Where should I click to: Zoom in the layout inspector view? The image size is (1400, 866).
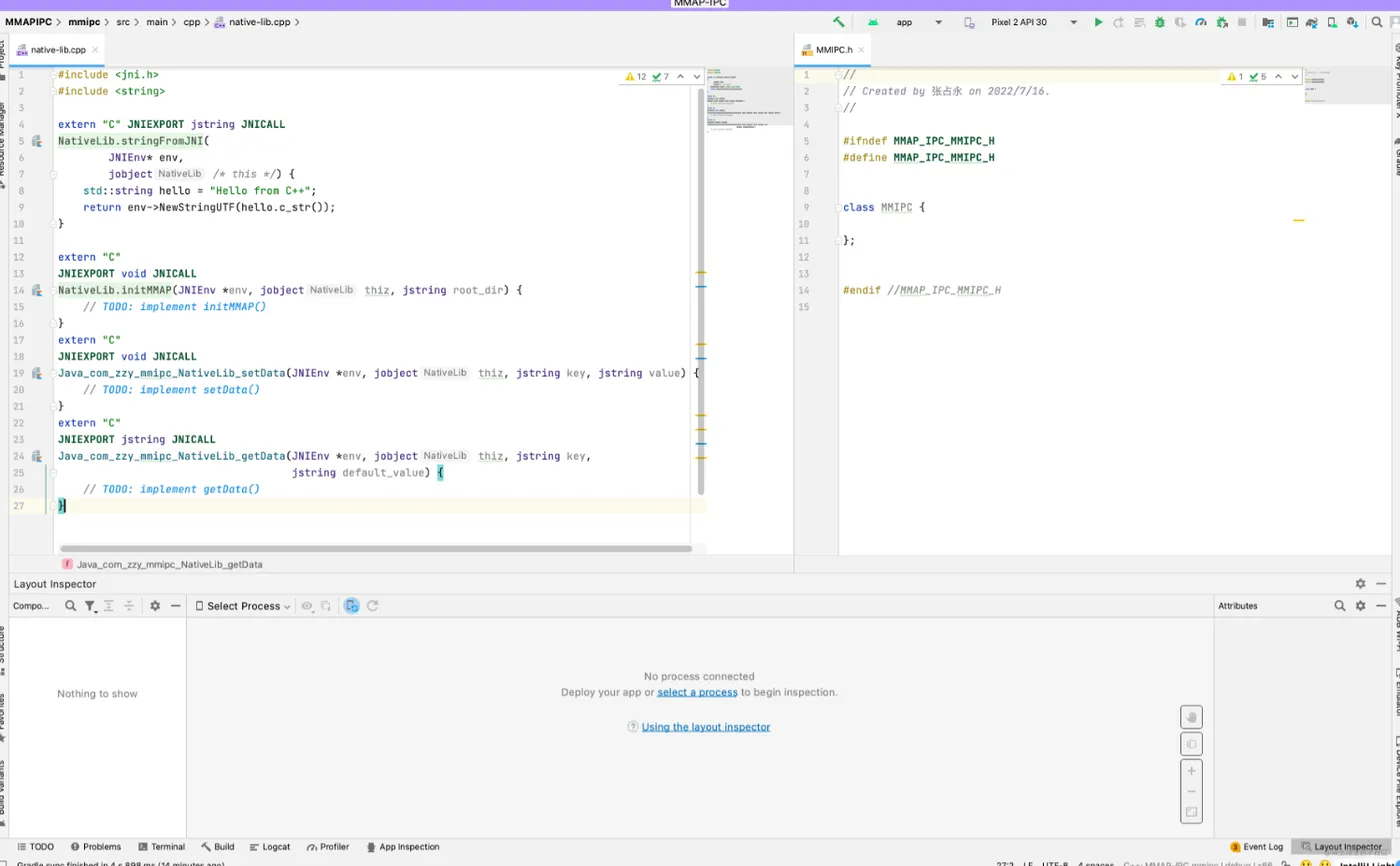(x=1191, y=771)
